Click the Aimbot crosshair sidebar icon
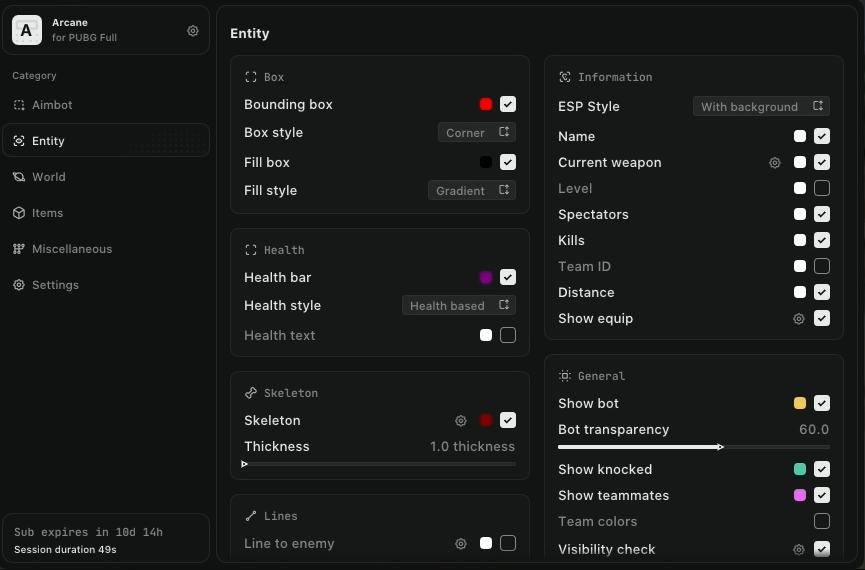865x570 pixels. [x=19, y=105]
